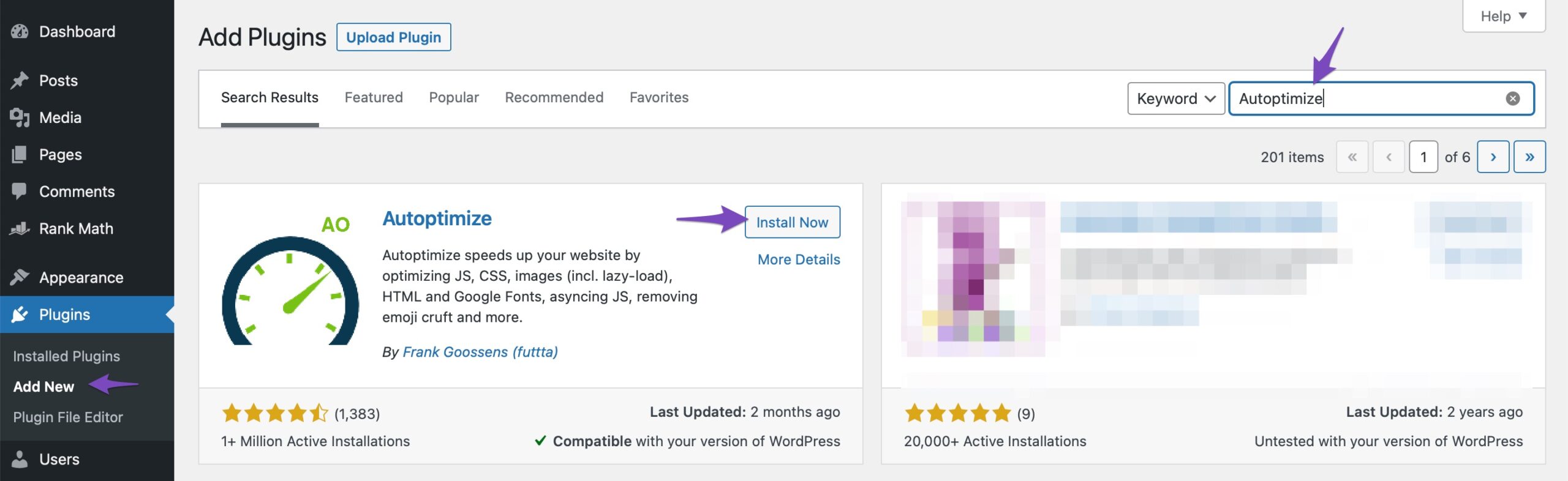Click Install Now for Autoptimize
1568x481 pixels.
[x=792, y=222]
